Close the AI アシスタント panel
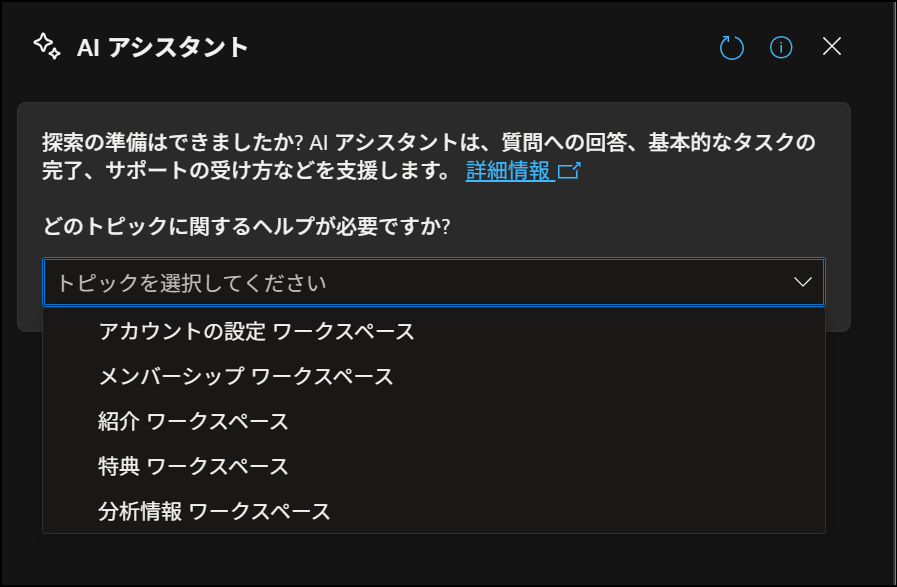This screenshot has height=587, width=897. 831,45
